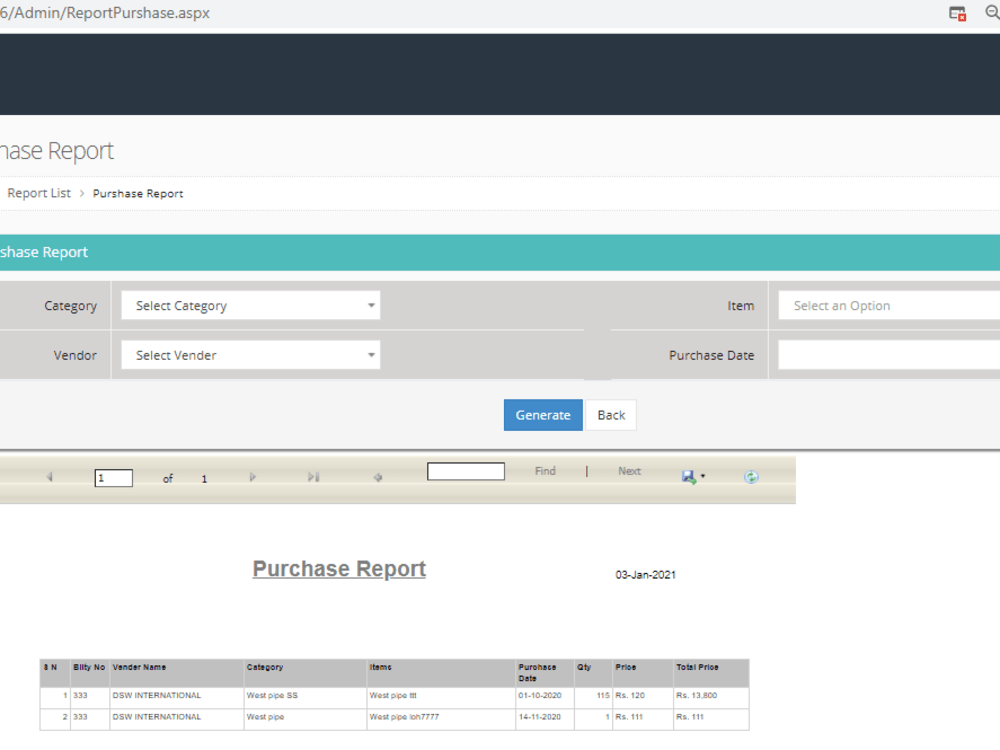Go to previous report page arrow
1000x750 pixels.
coord(49,477)
